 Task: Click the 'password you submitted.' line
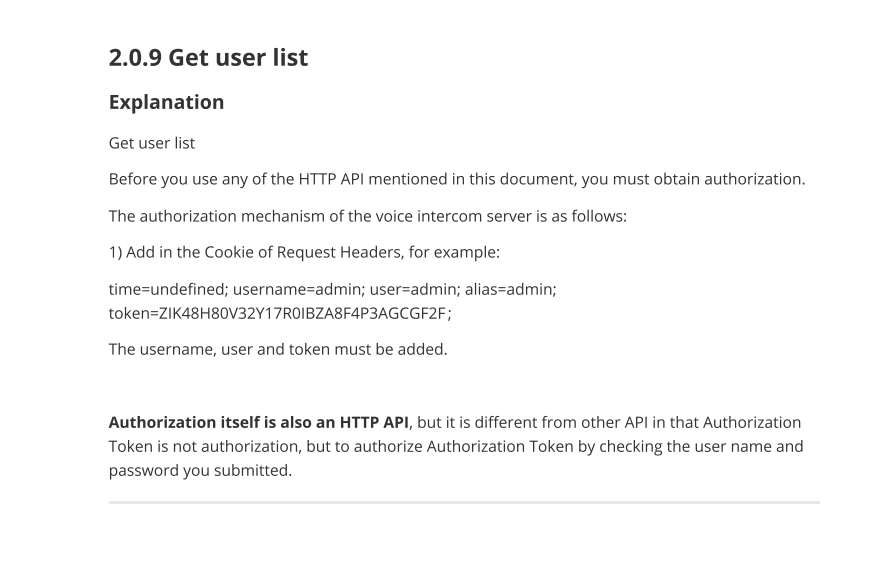[200, 471]
